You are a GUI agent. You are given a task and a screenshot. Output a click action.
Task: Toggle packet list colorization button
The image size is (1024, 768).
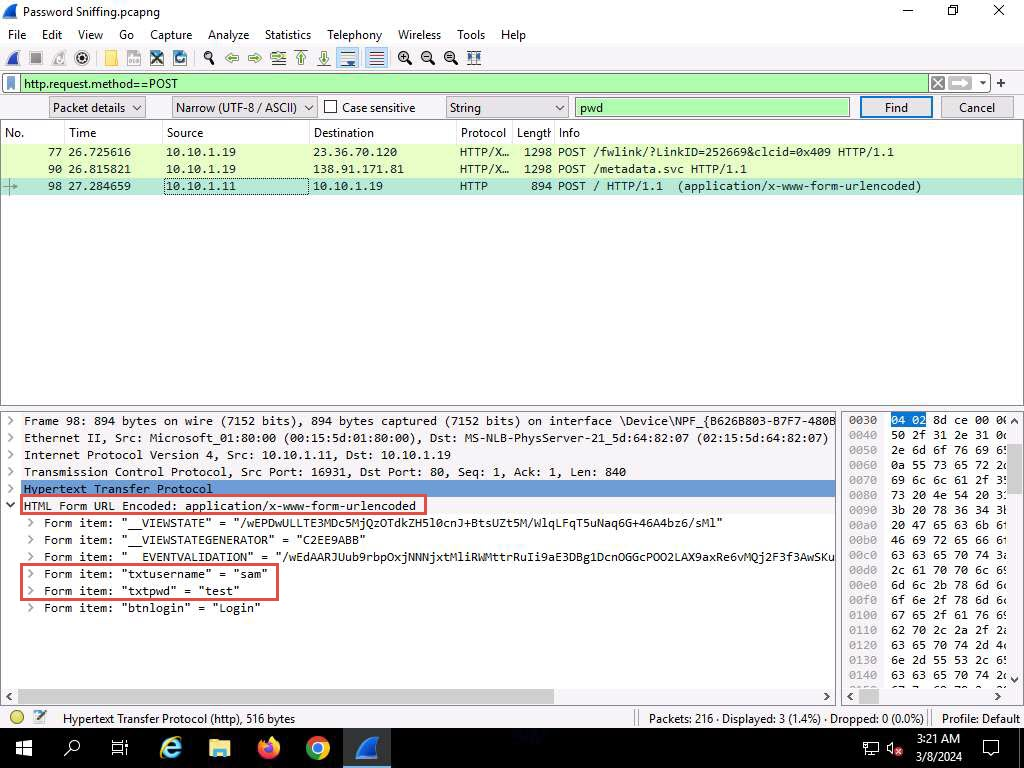[x=376, y=58]
